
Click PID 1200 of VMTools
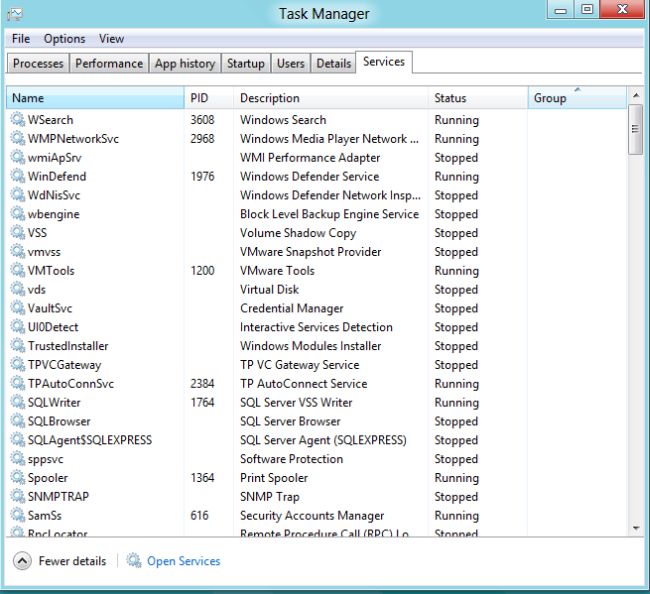[x=202, y=270]
